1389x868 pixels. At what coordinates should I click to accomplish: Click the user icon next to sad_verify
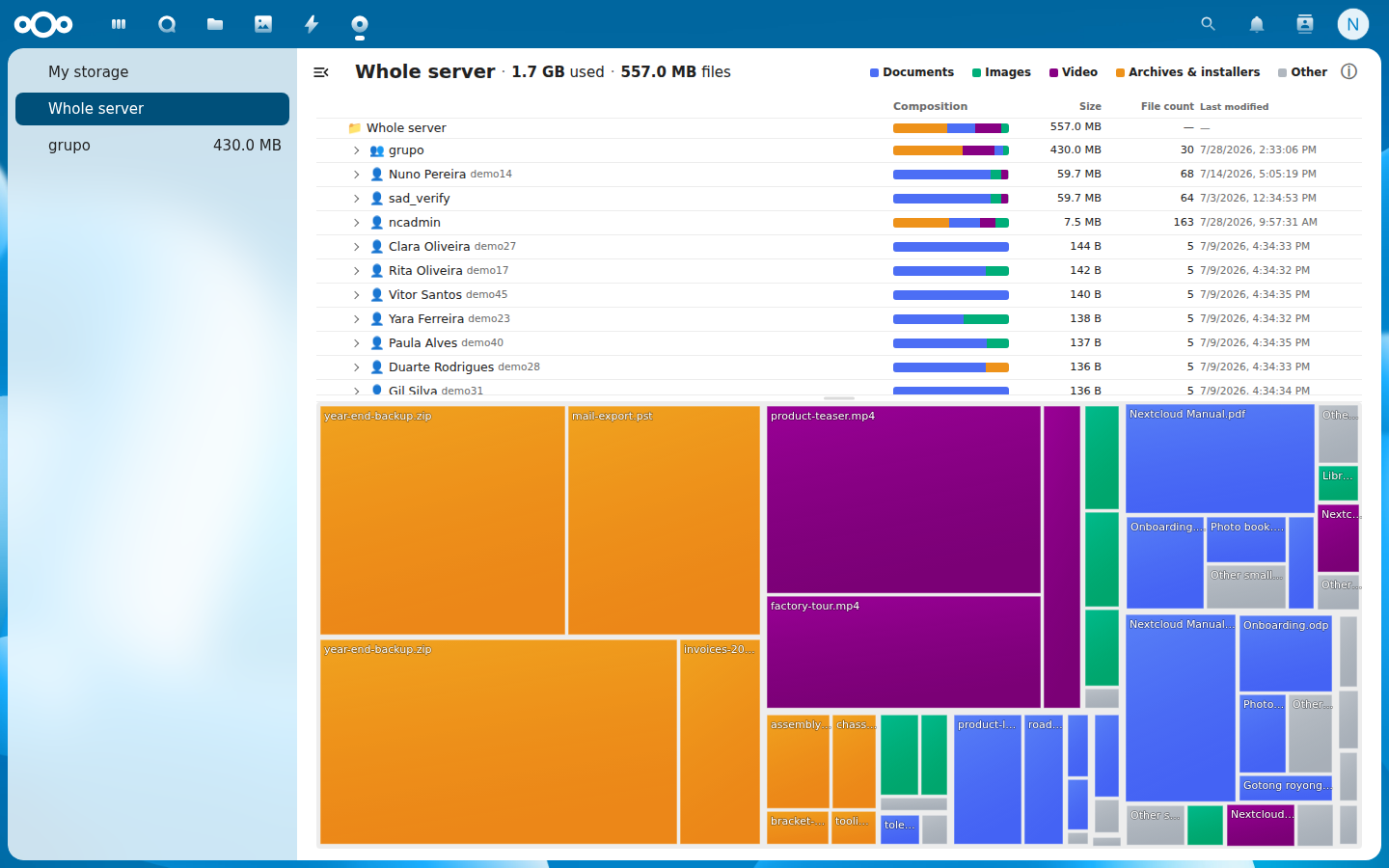coord(377,199)
